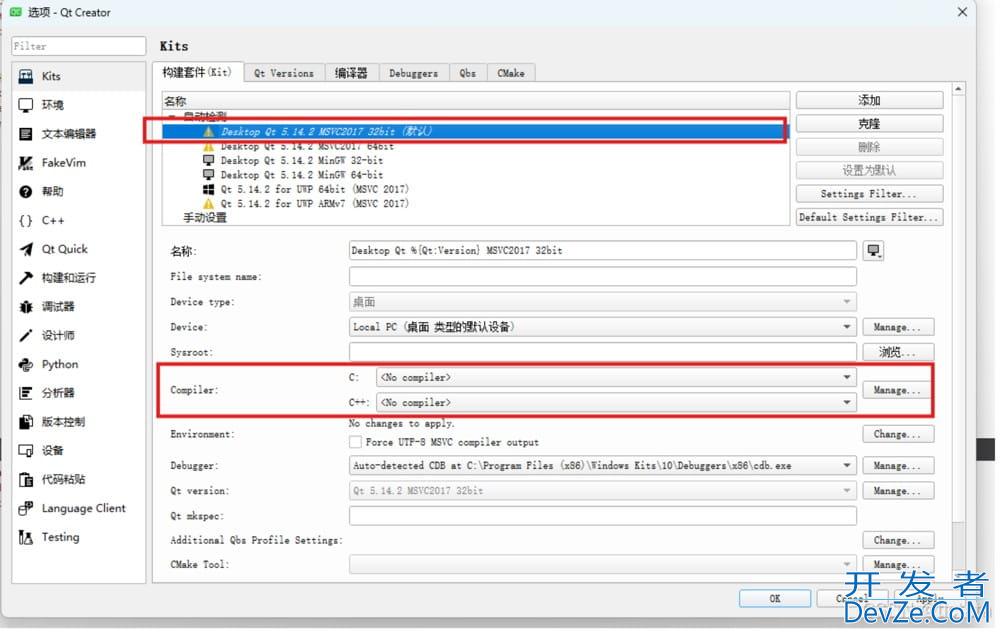The height and width of the screenshot is (634, 1000).
Task: Open the 设计师 settings category
Action: [x=79, y=336]
